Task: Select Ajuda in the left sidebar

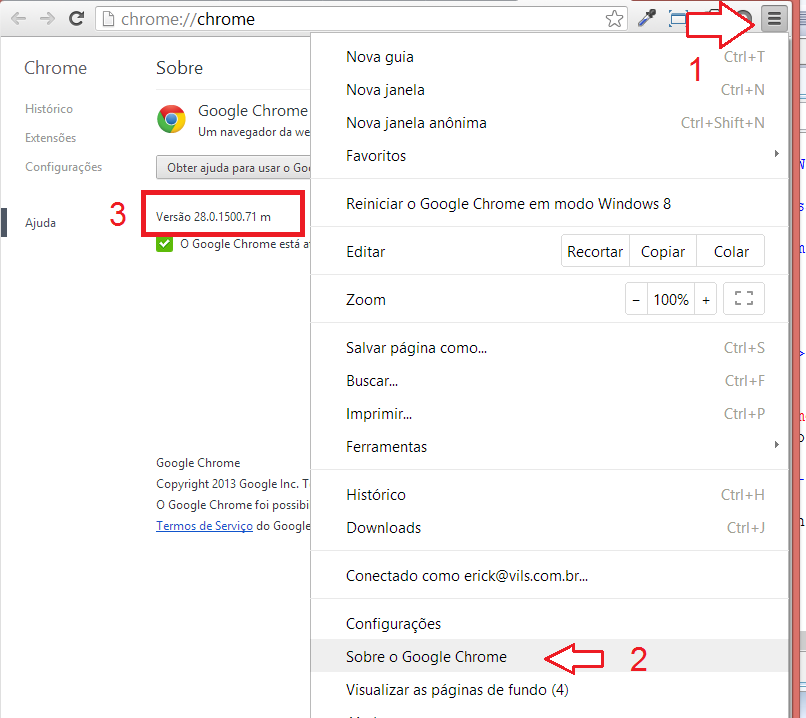Action: [40, 223]
